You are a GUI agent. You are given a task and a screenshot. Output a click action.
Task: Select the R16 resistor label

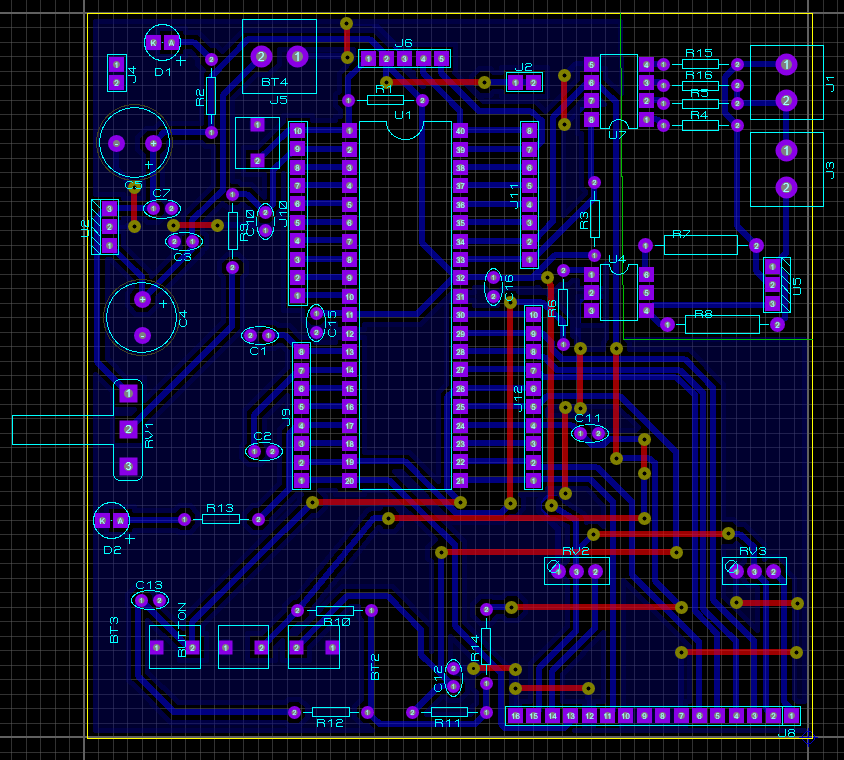pyautogui.click(x=699, y=75)
